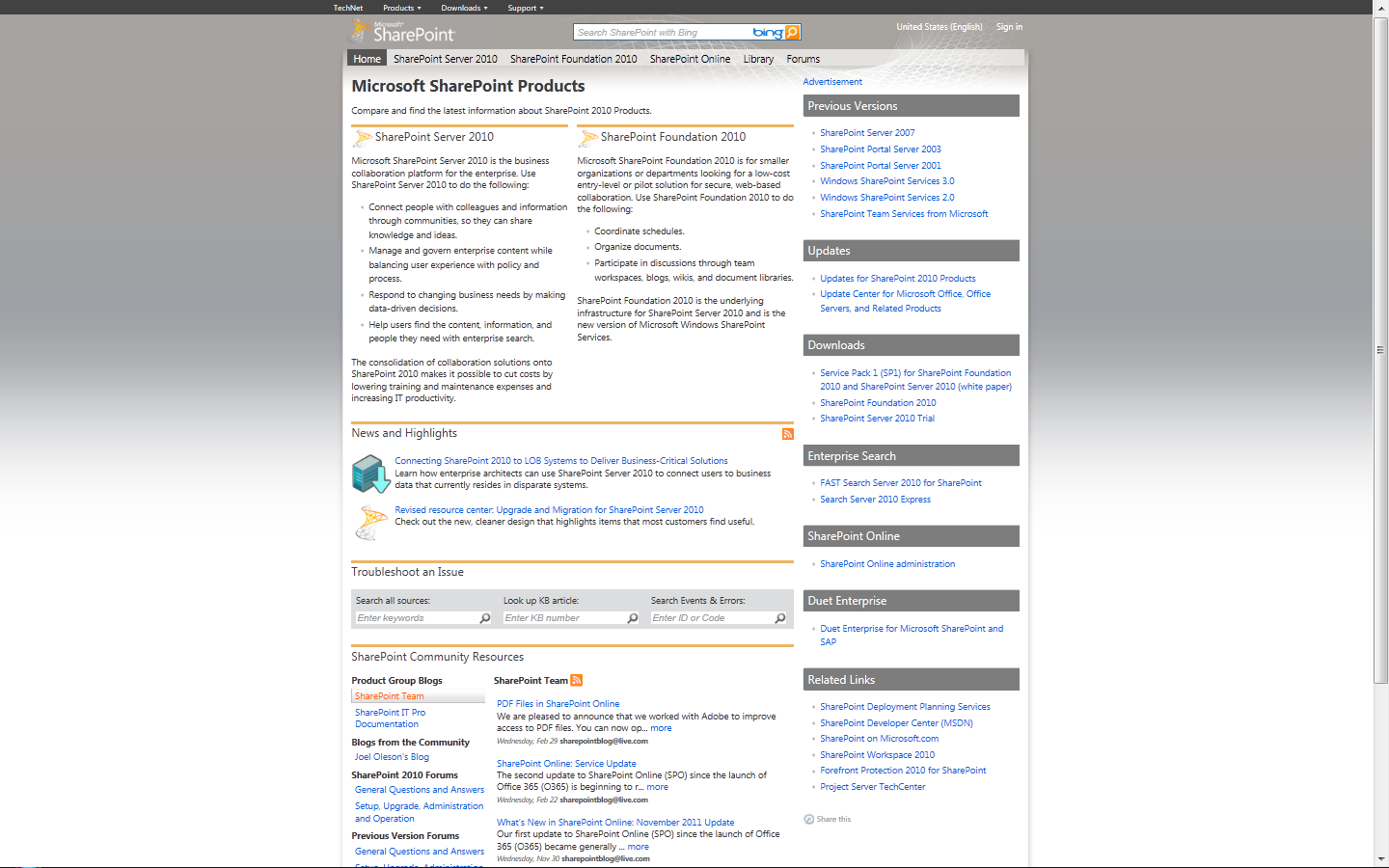This screenshot has height=868, width=1389.
Task: Open SharePoint Portal Server 2003 link
Action: point(881,149)
